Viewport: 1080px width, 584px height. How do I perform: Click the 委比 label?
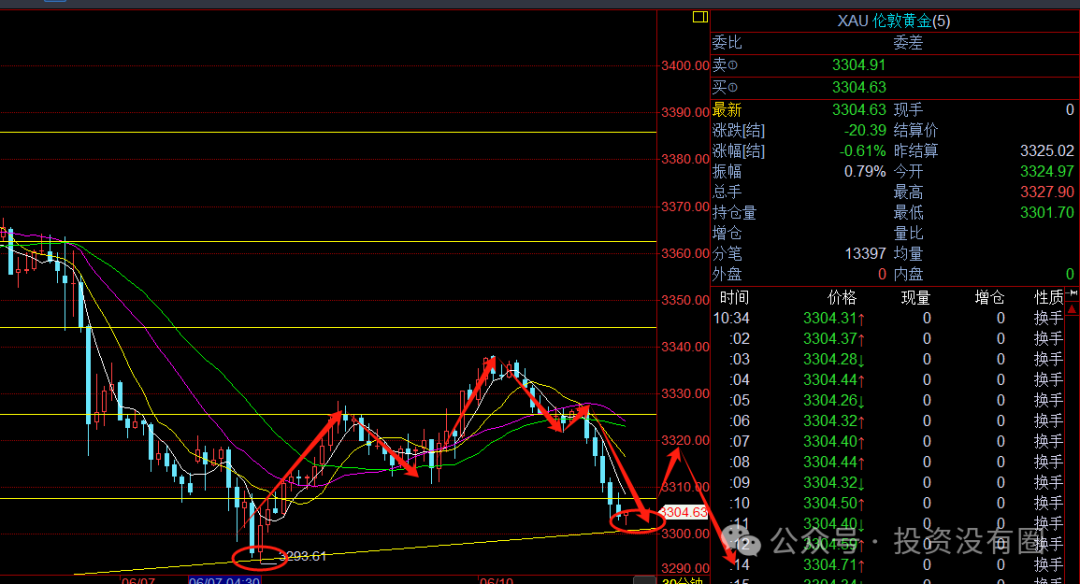[727, 43]
